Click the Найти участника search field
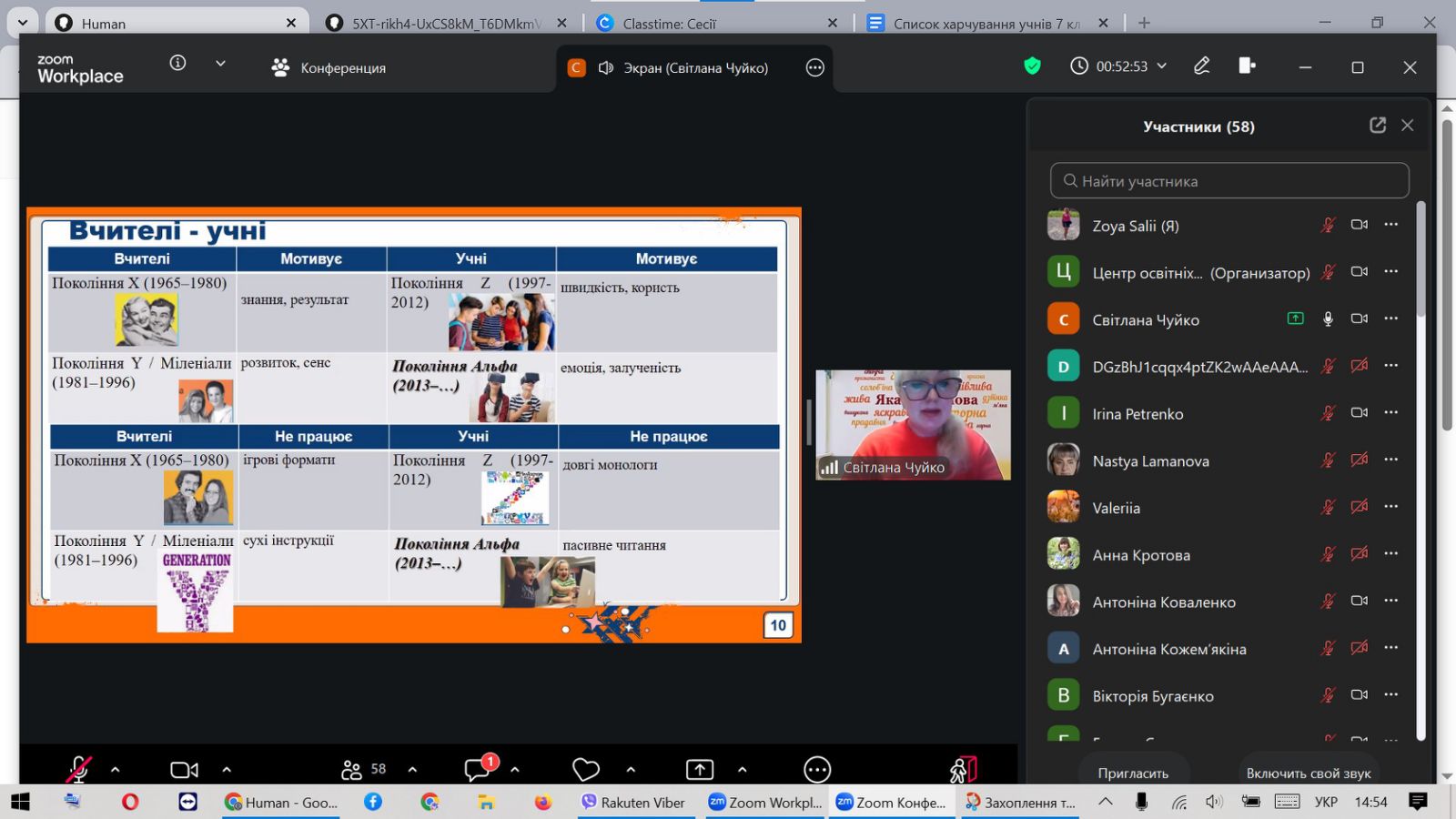This screenshot has height=819, width=1456. (x=1229, y=181)
